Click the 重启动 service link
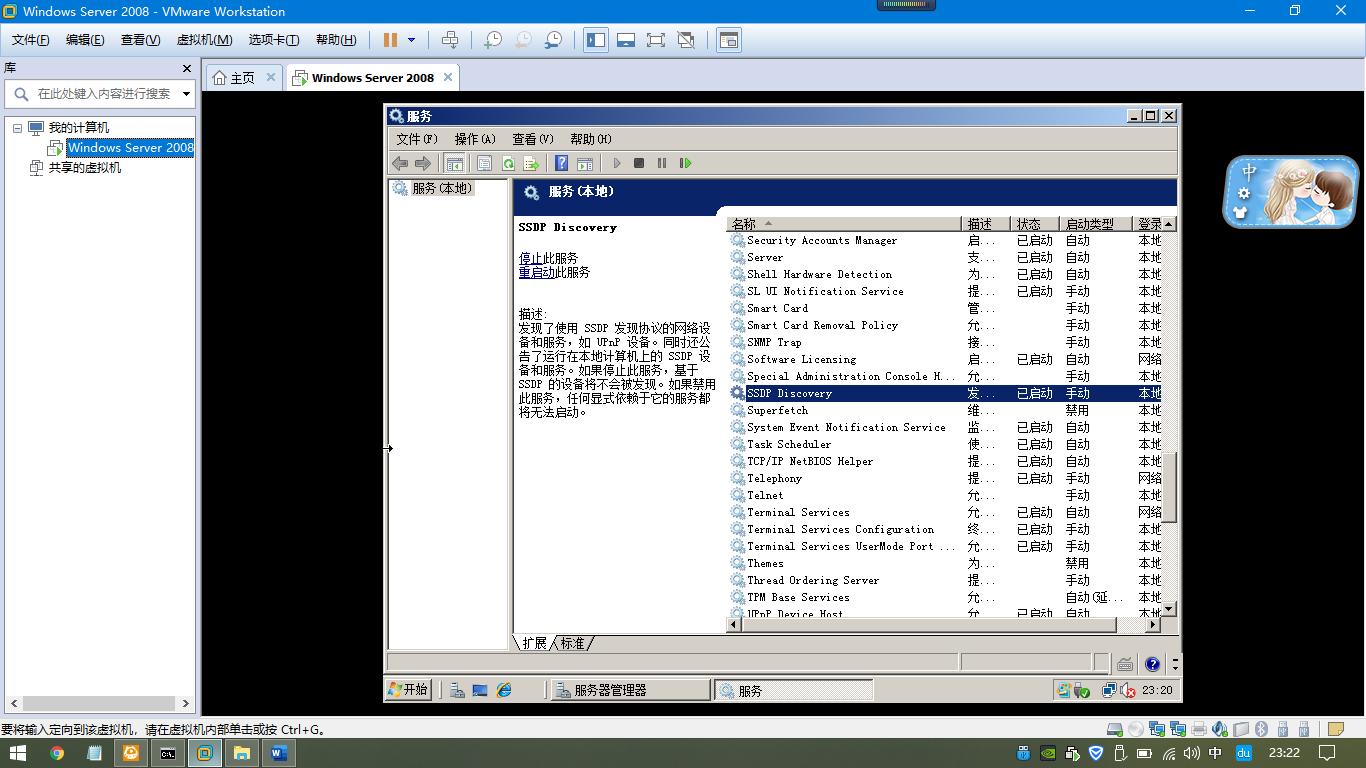 [x=537, y=272]
